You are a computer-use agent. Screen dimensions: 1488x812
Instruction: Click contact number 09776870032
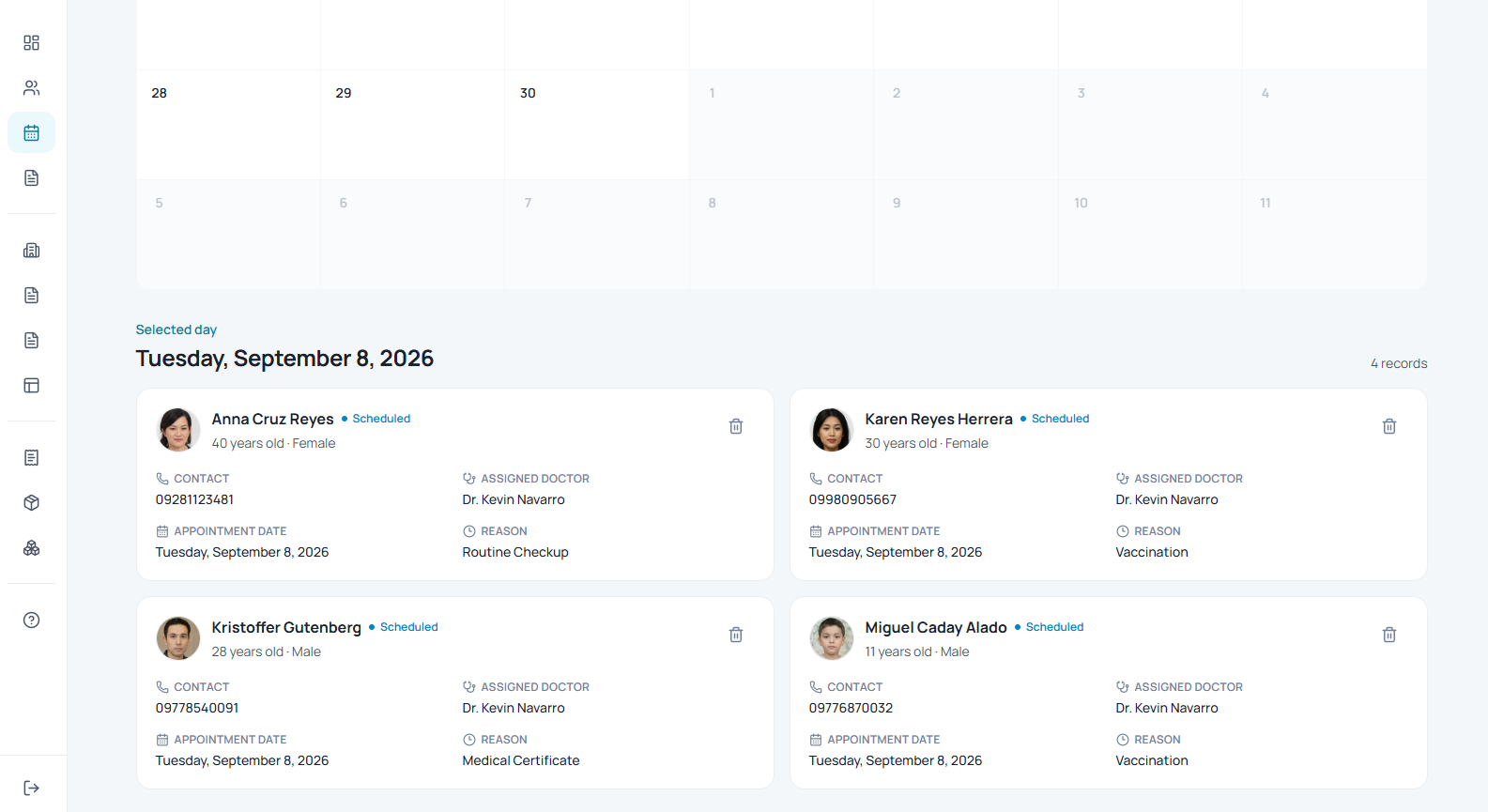(x=851, y=708)
